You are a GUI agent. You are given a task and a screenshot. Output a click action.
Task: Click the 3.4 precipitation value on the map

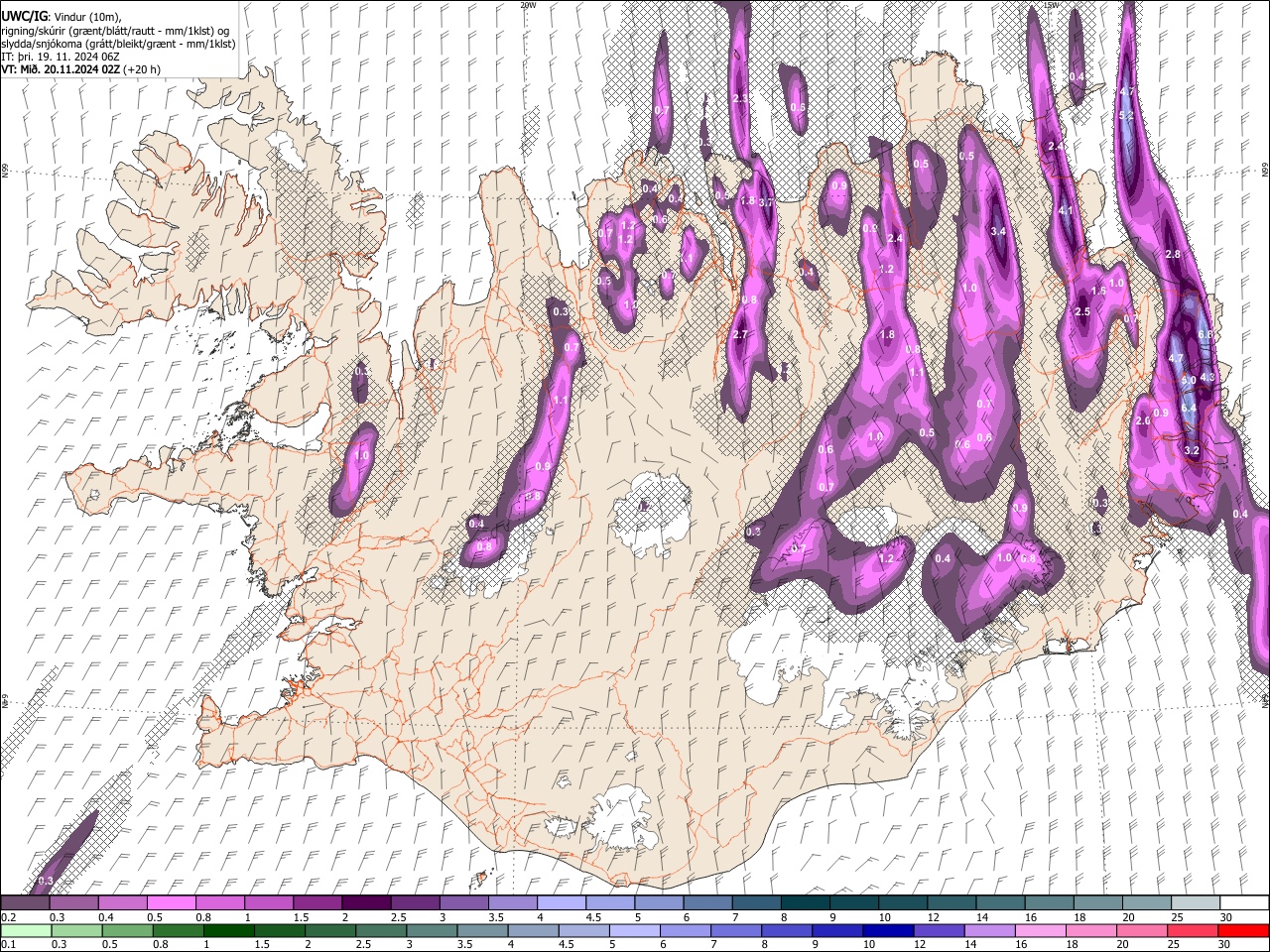point(999,231)
